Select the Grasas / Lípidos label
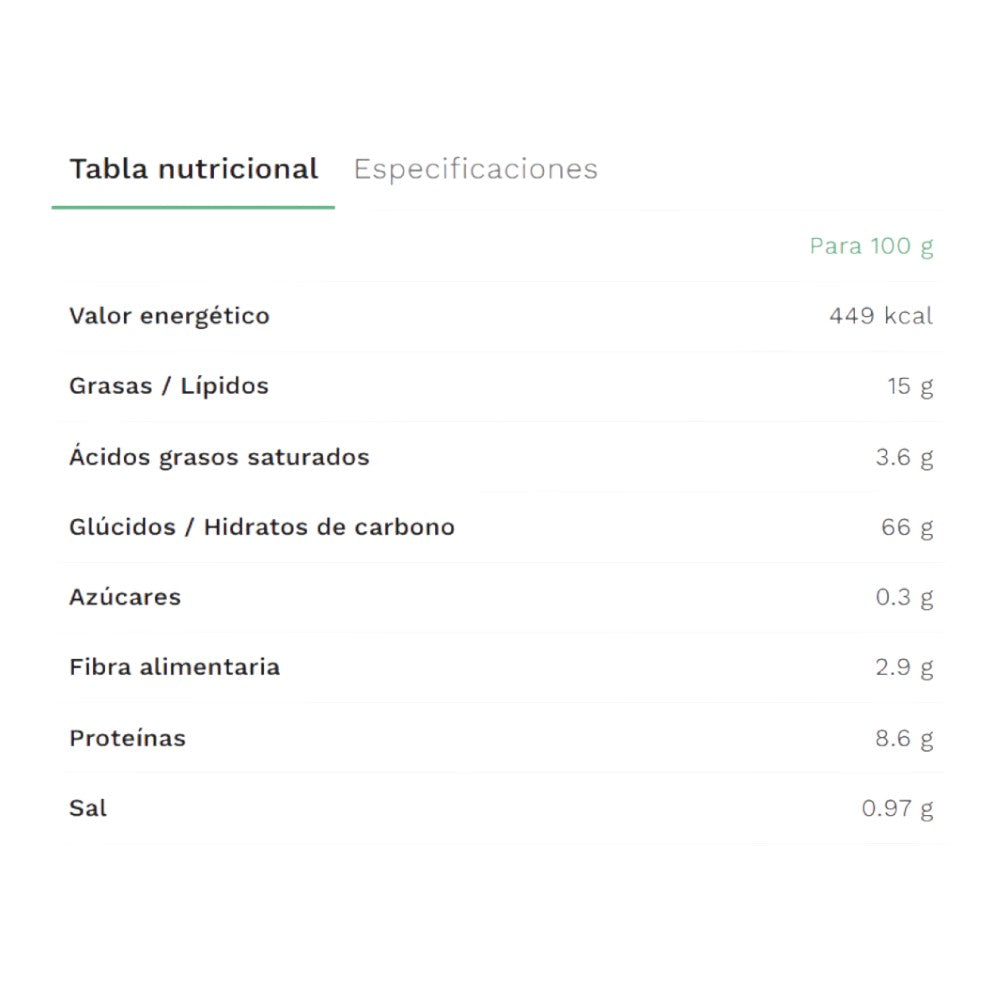Image resolution: width=1000 pixels, height=1000 pixels. coord(169,386)
